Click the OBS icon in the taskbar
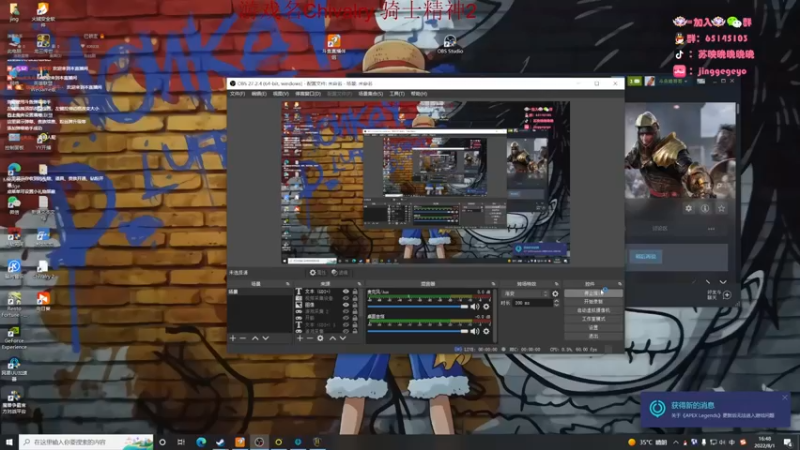This screenshot has height=450, width=800. click(x=259, y=442)
